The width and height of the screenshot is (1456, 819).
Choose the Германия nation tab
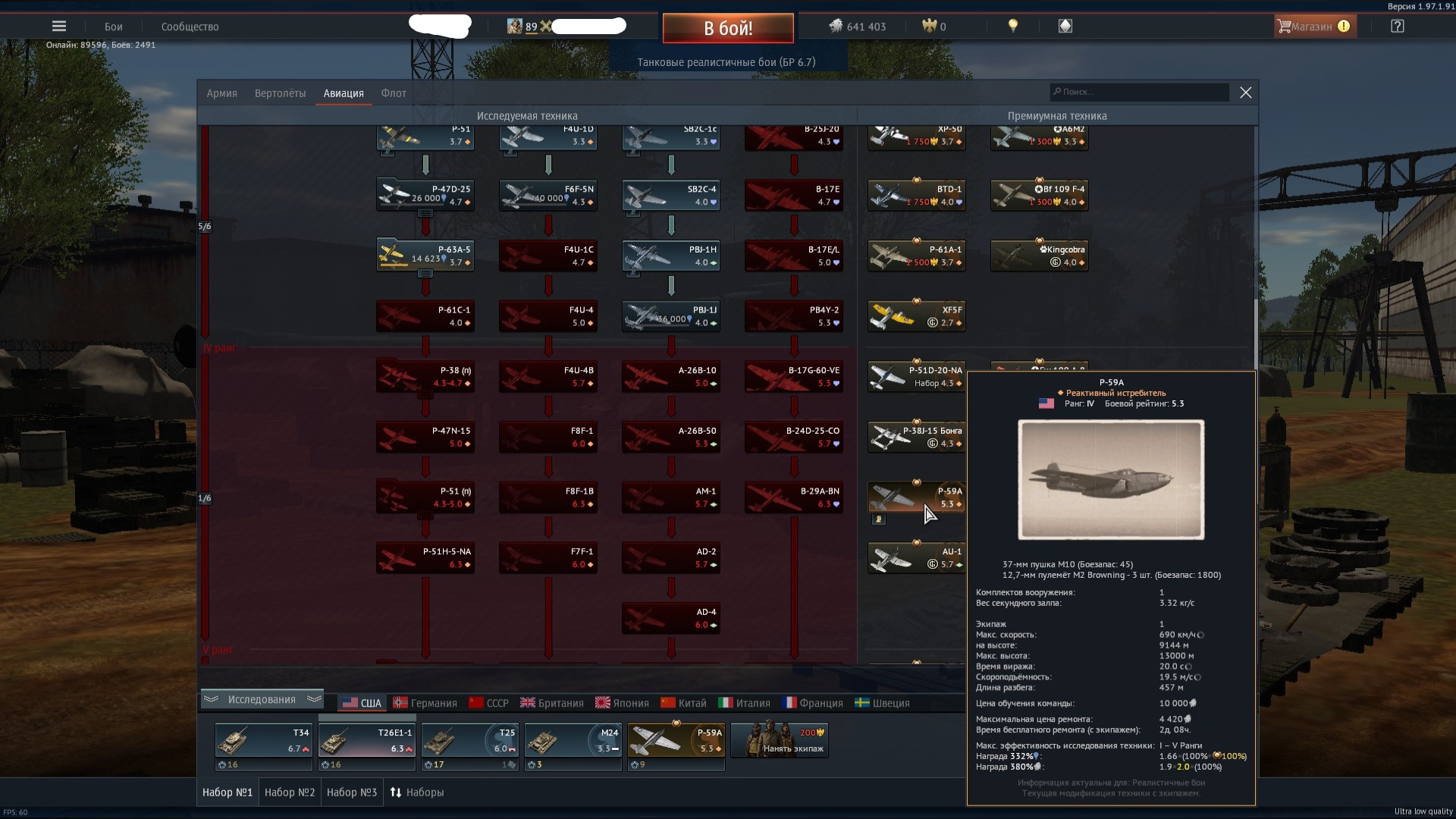(x=425, y=703)
